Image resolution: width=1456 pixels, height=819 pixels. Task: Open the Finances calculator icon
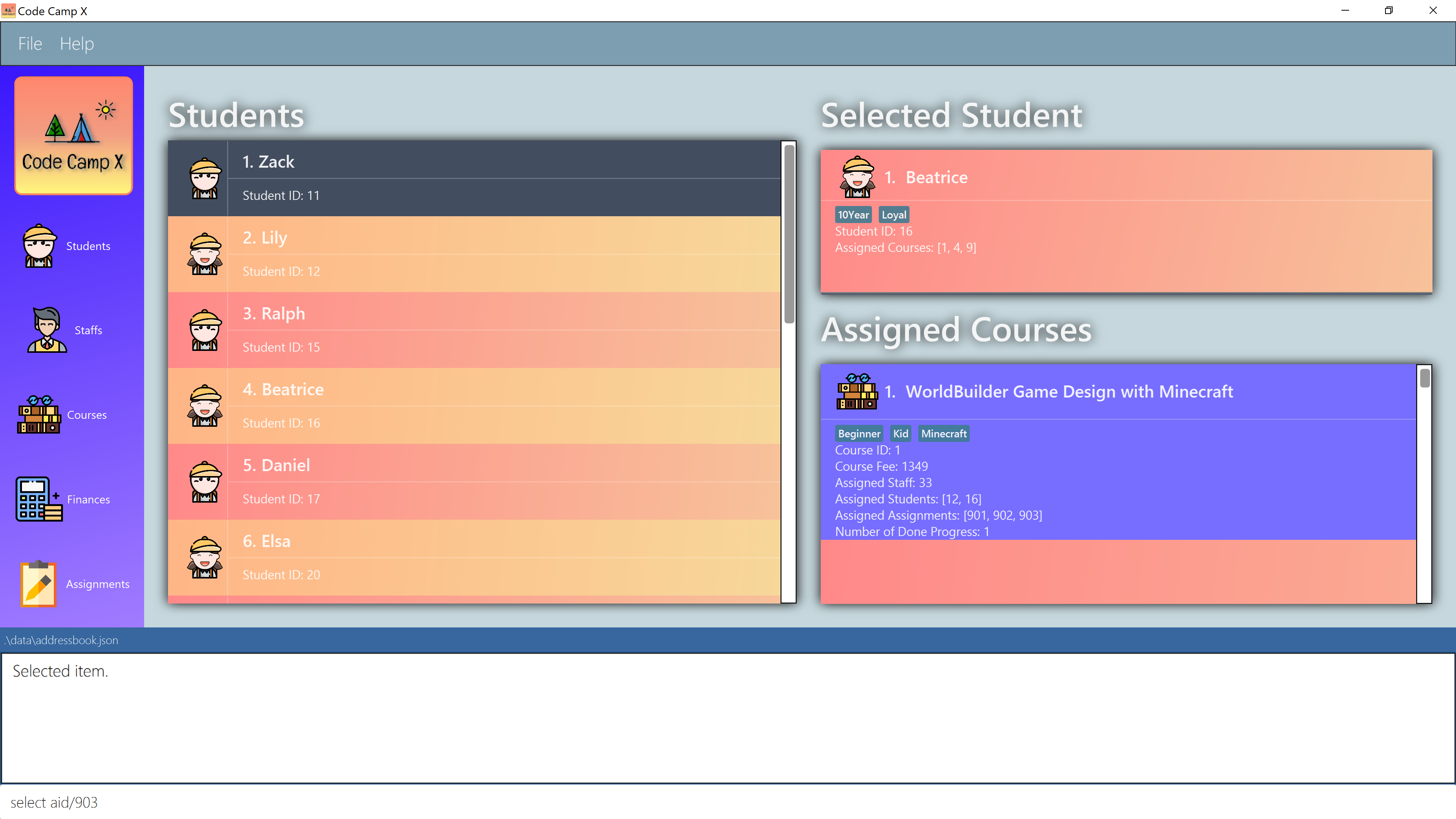tap(38, 498)
